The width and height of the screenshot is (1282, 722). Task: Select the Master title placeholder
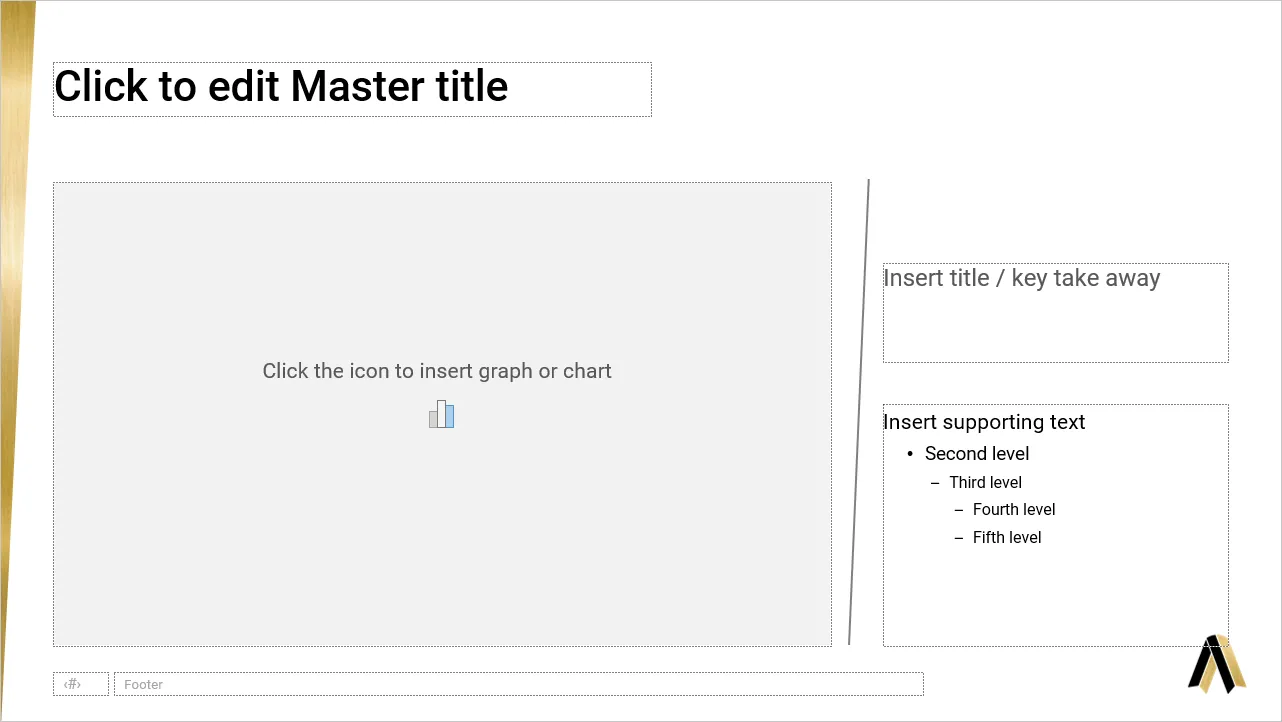[x=352, y=89]
